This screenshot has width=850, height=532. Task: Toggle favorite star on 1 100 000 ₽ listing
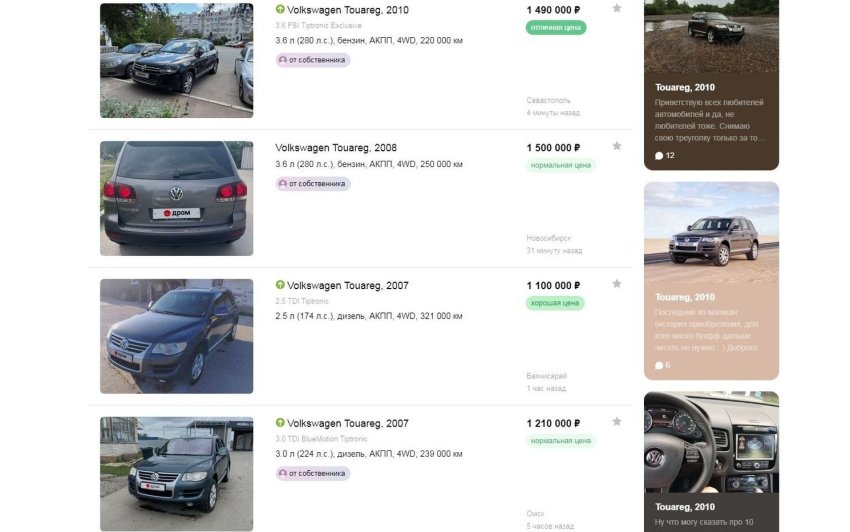tap(617, 284)
